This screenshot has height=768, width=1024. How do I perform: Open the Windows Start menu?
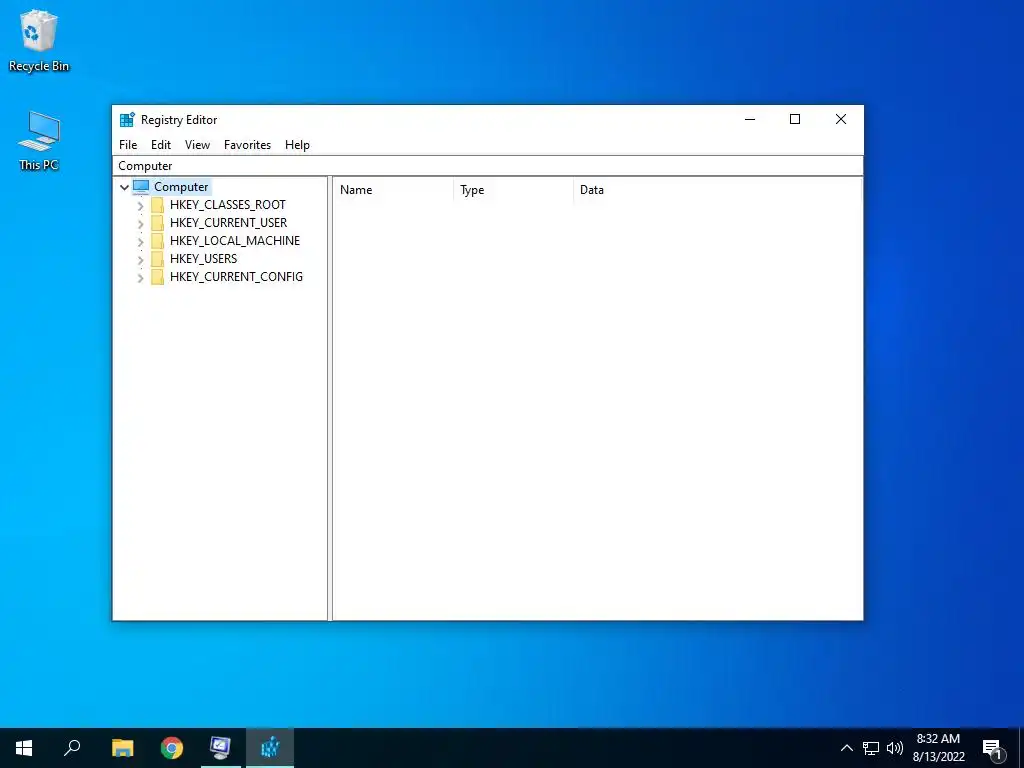click(x=24, y=748)
